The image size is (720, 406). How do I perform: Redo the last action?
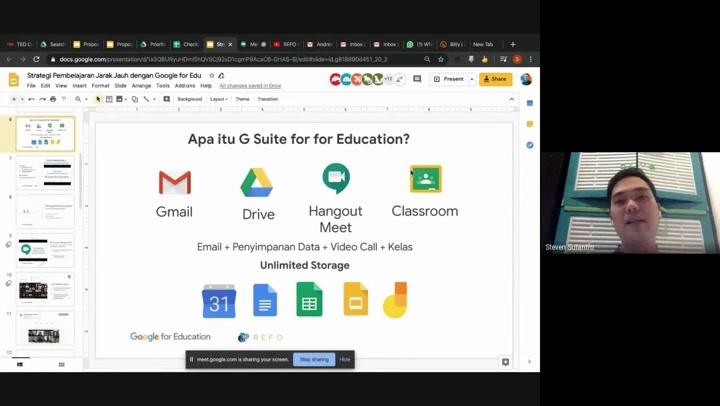click(42, 99)
